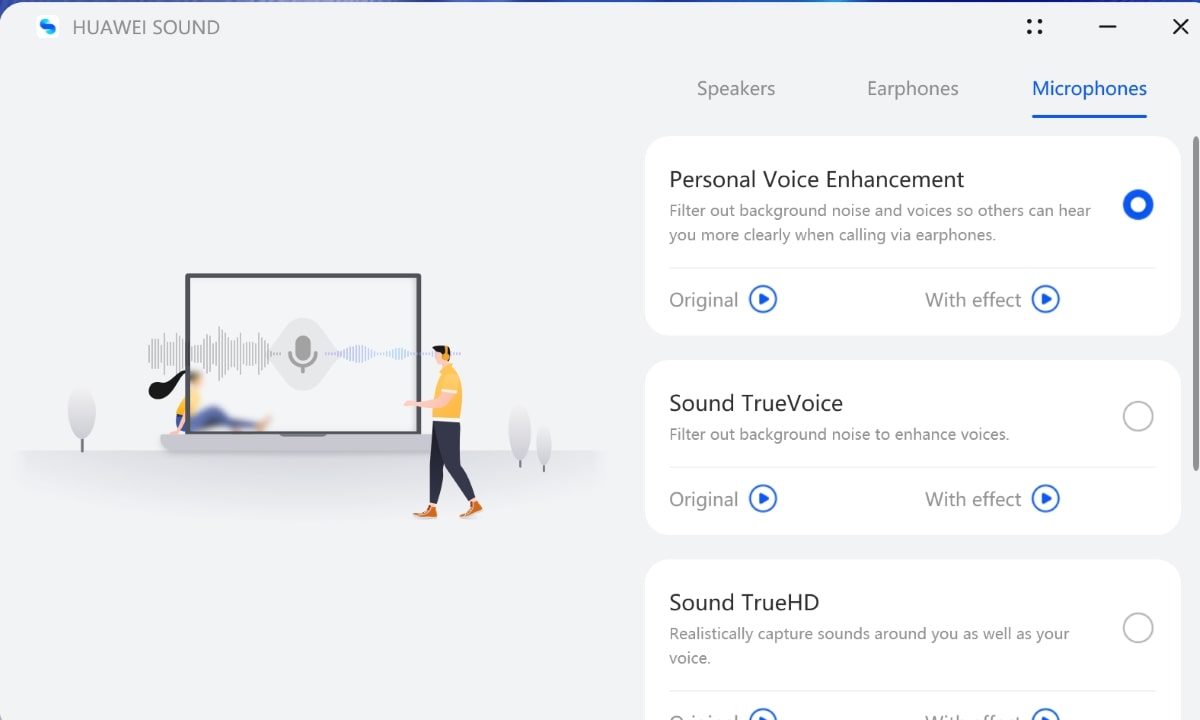
Task: Open the Microphones tab
Action: tap(1089, 88)
